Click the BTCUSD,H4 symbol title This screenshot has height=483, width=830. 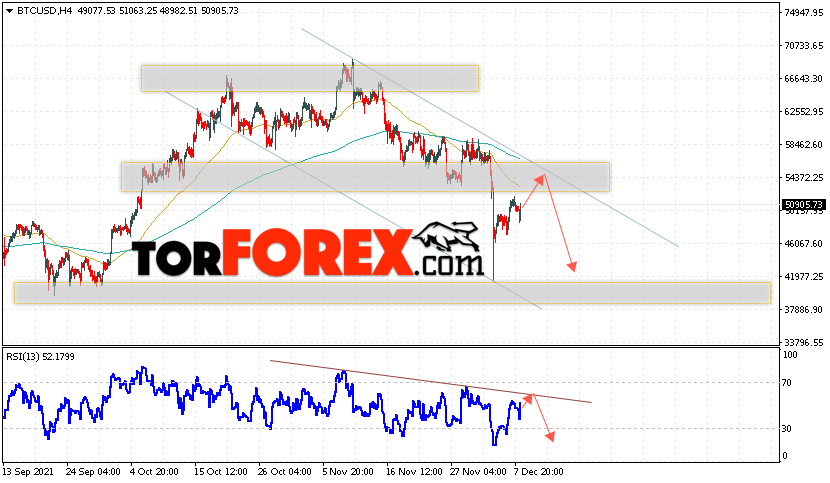[44, 11]
